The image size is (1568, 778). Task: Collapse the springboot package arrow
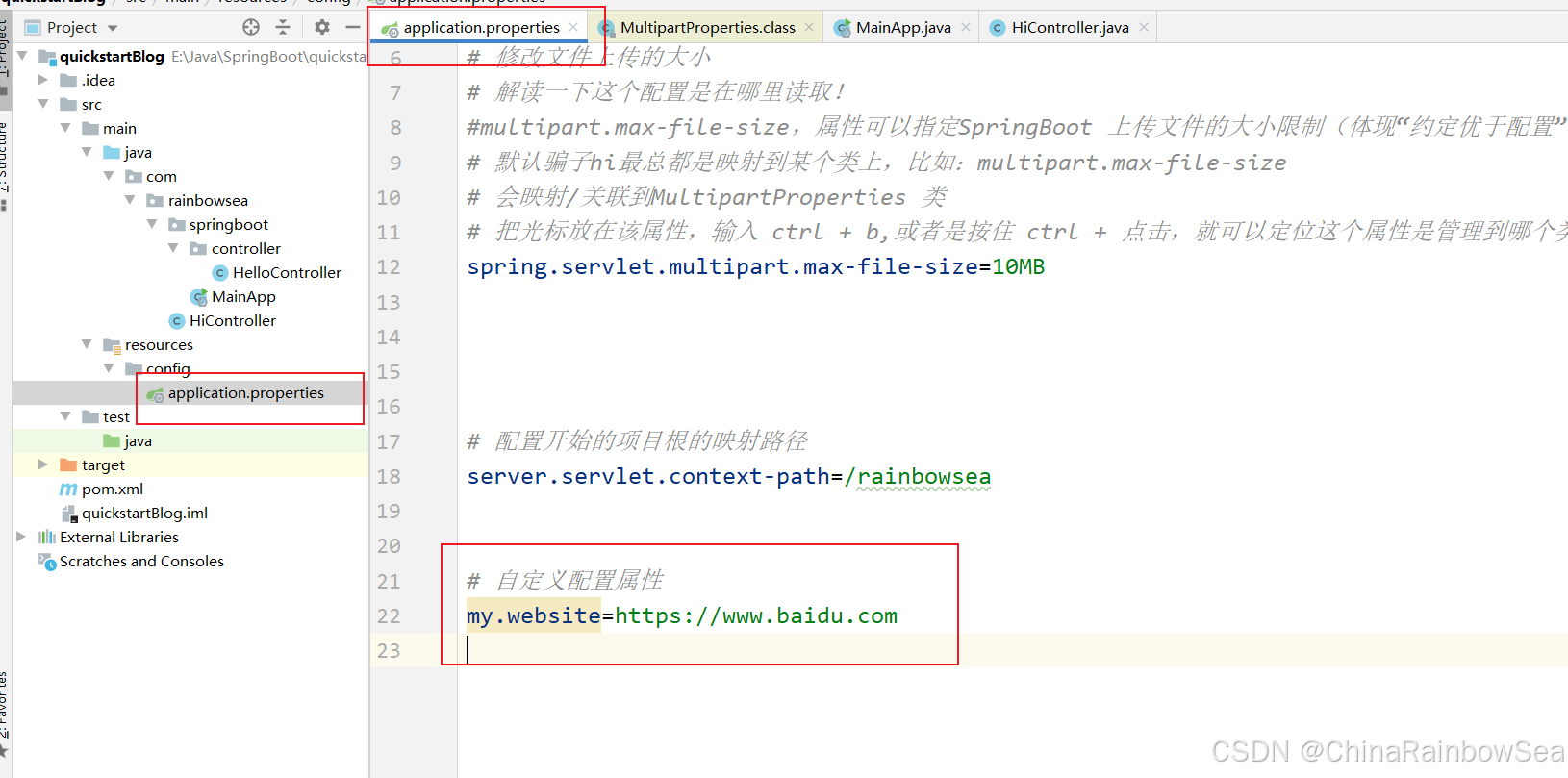coord(152,224)
